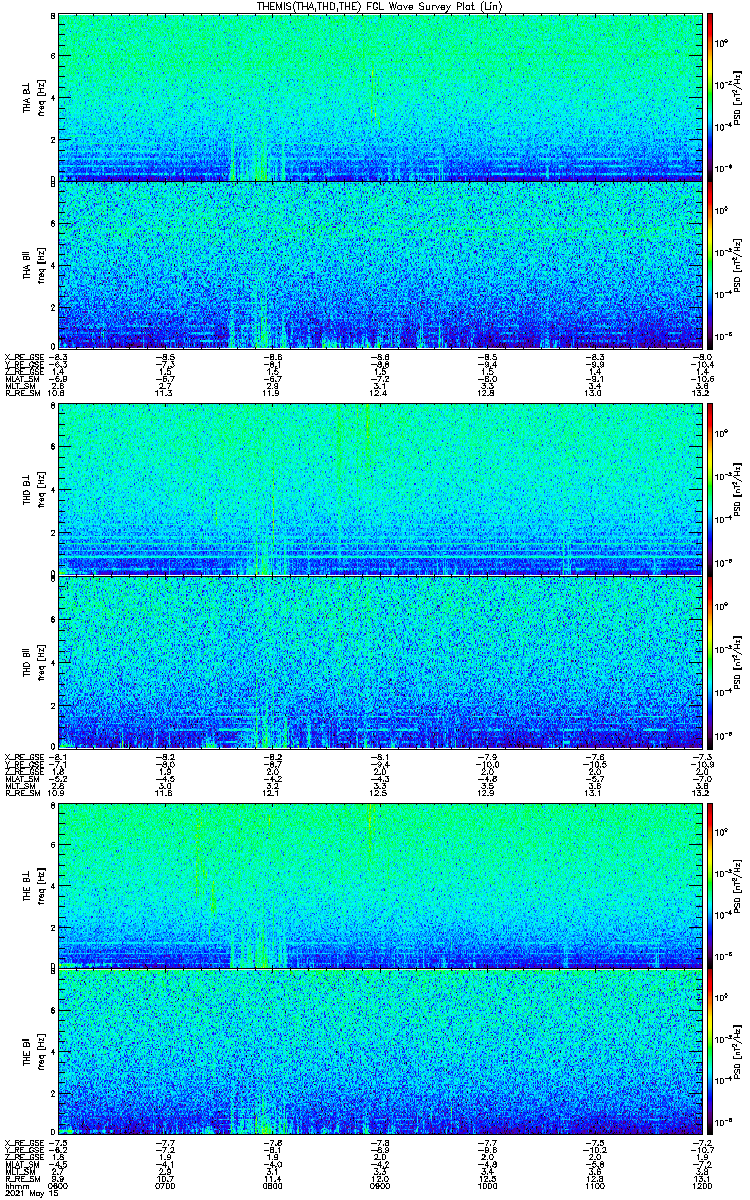Viewport: 750px width, 1200px height.
Task: Click the color bar beside THE B∥ panel
Action: click(x=710, y=1053)
